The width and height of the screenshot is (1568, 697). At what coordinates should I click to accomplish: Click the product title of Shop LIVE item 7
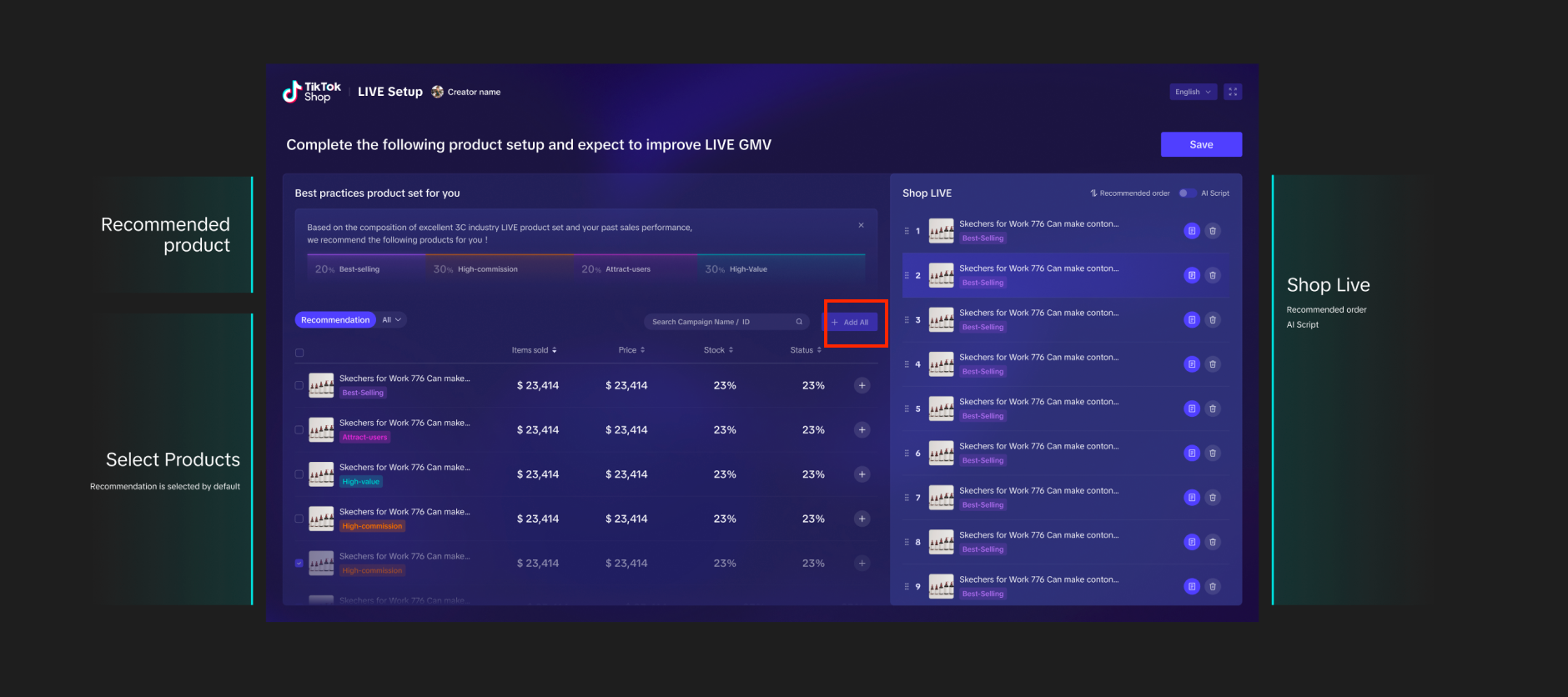coord(1039,491)
